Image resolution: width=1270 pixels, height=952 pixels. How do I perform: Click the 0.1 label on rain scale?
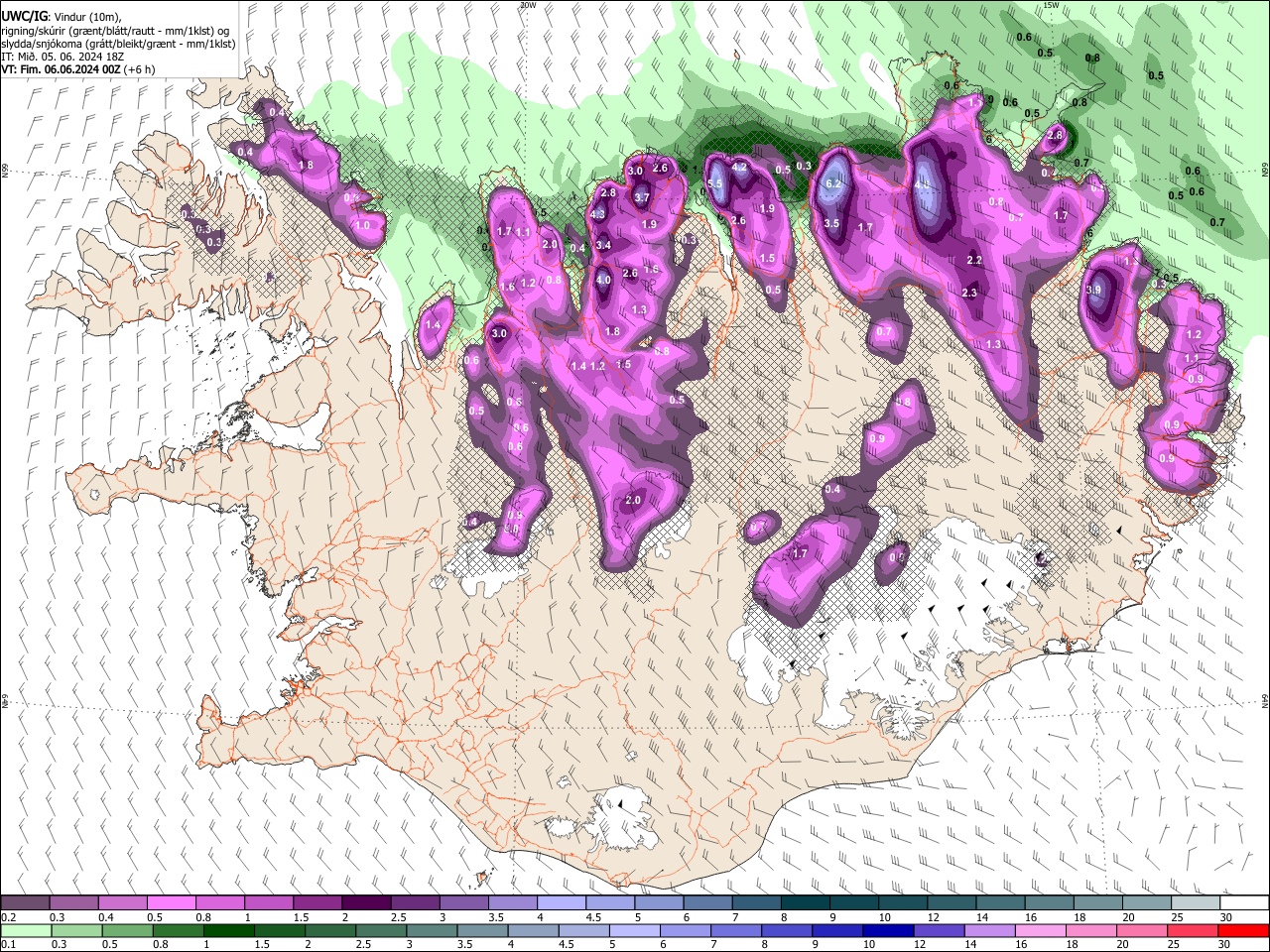(9, 944)
